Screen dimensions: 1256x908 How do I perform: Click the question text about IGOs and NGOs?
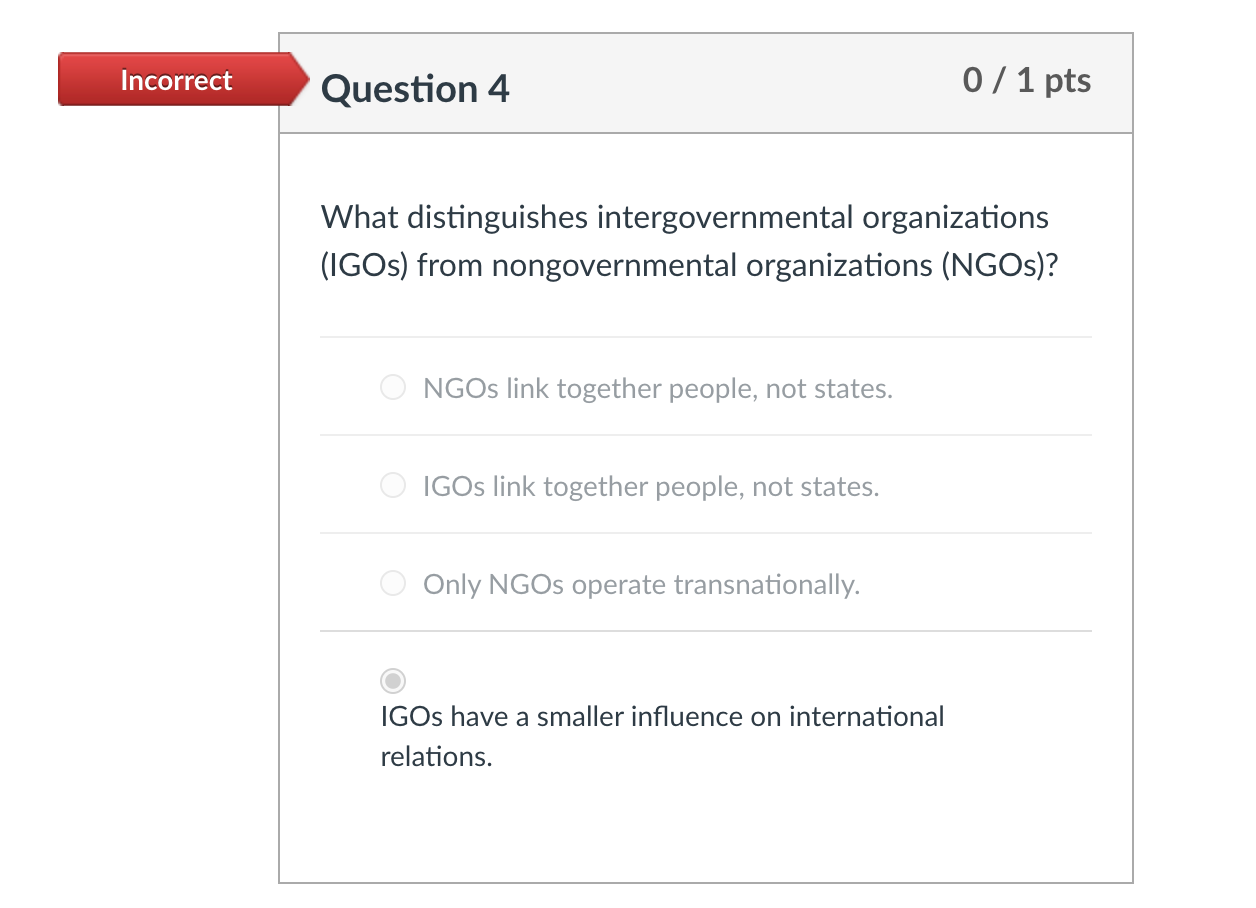click(x=690, y=241)
